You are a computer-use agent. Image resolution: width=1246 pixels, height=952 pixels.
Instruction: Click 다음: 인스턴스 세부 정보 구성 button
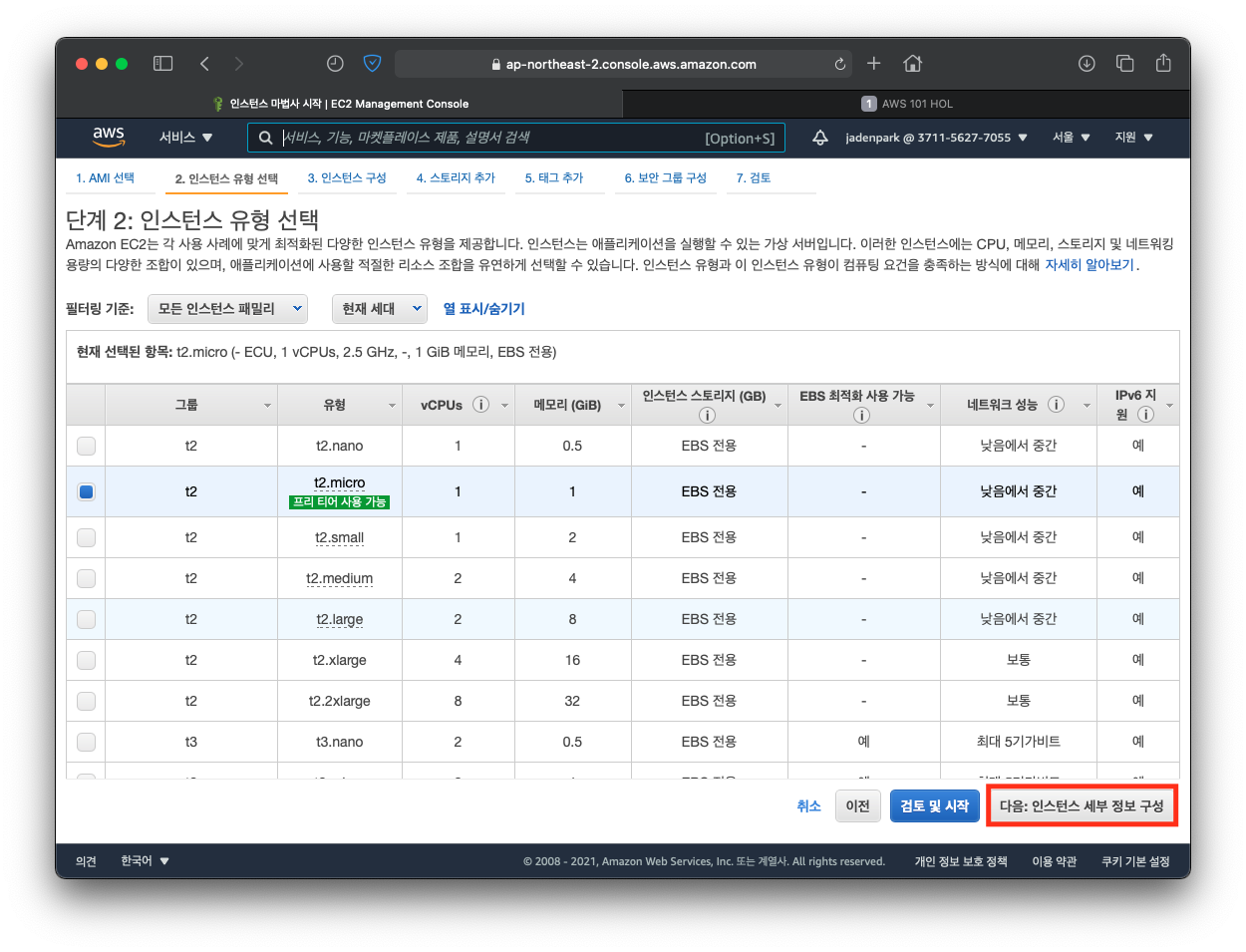pos(1083,805)
